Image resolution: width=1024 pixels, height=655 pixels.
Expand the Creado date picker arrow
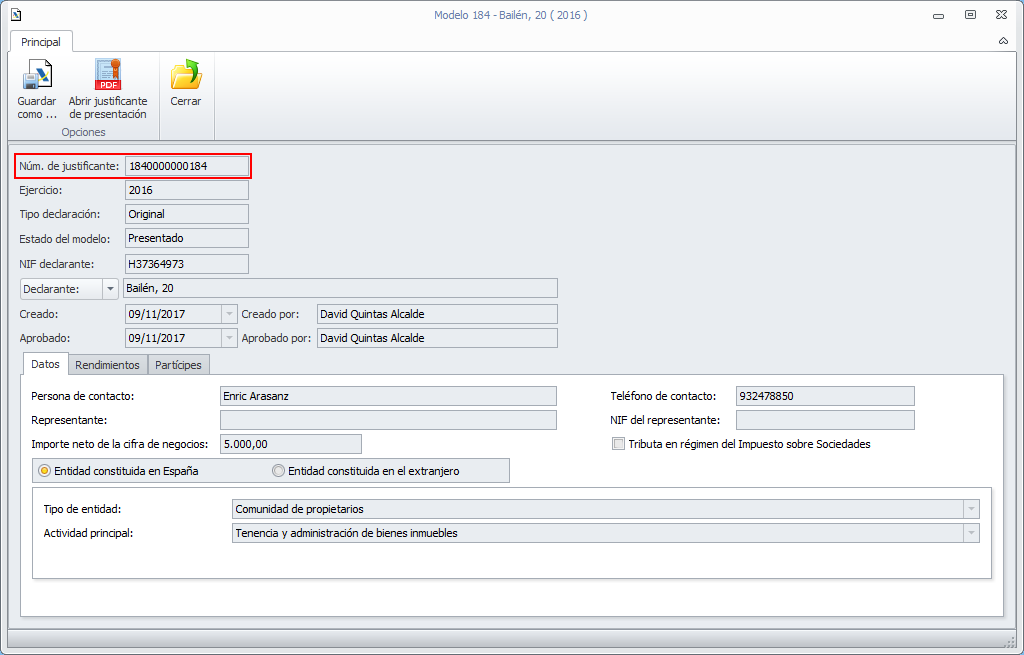(x=229, y=314)
